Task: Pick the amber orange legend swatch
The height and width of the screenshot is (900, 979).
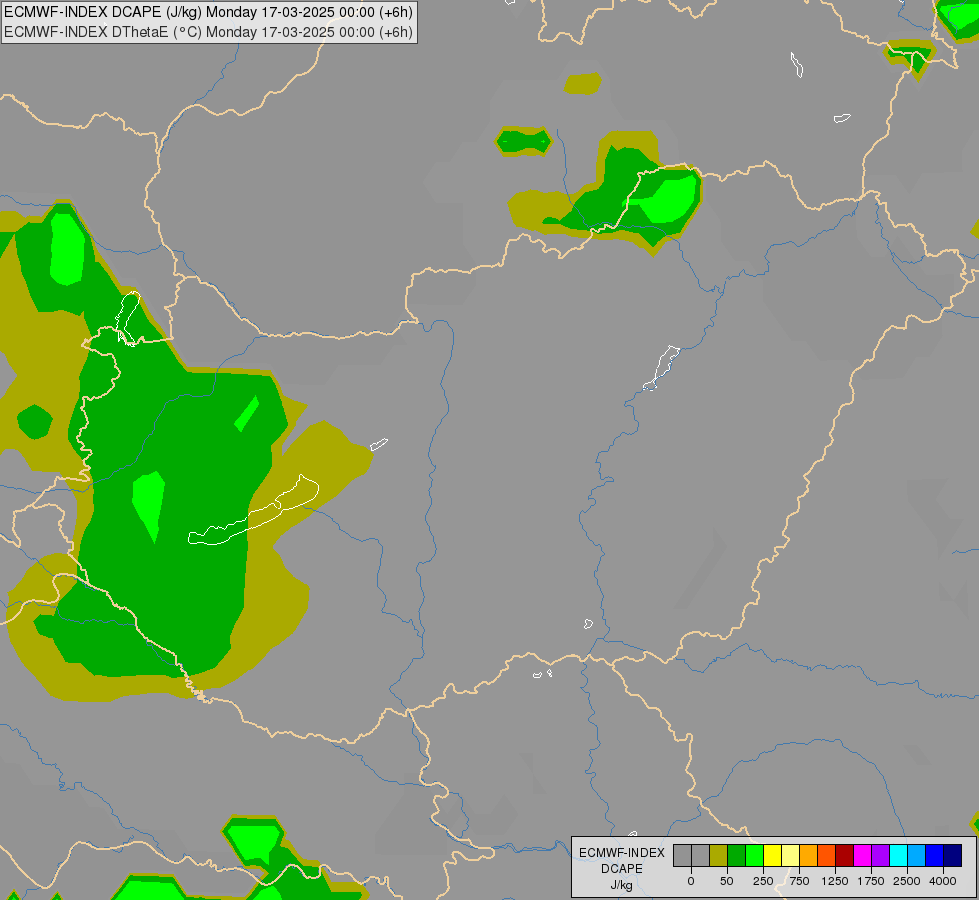Action: [x=809, y=856]
